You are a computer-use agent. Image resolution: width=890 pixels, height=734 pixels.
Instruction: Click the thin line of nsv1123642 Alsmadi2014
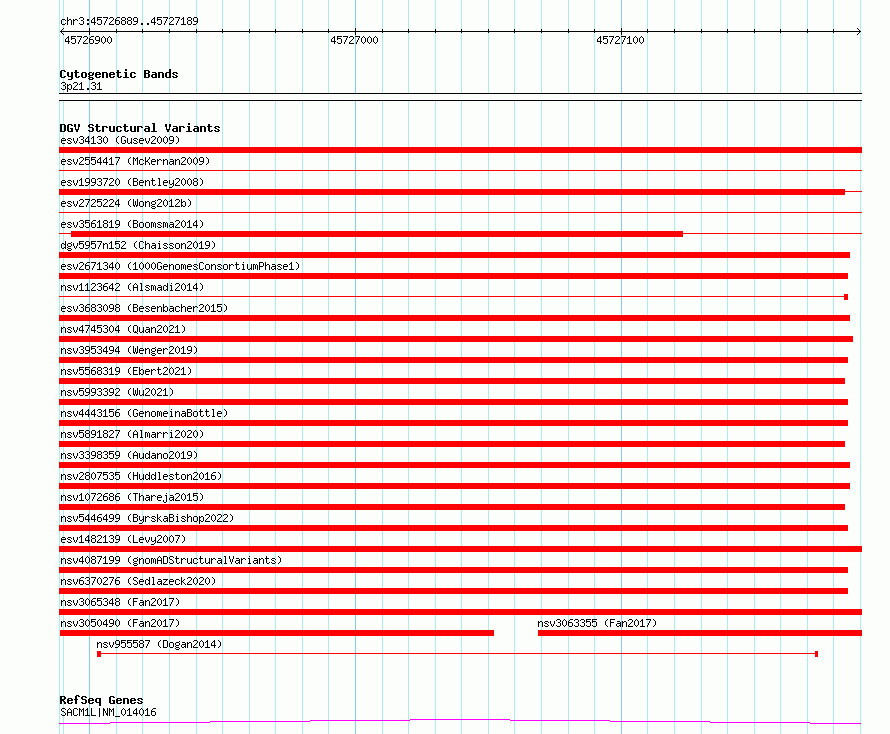453,297
